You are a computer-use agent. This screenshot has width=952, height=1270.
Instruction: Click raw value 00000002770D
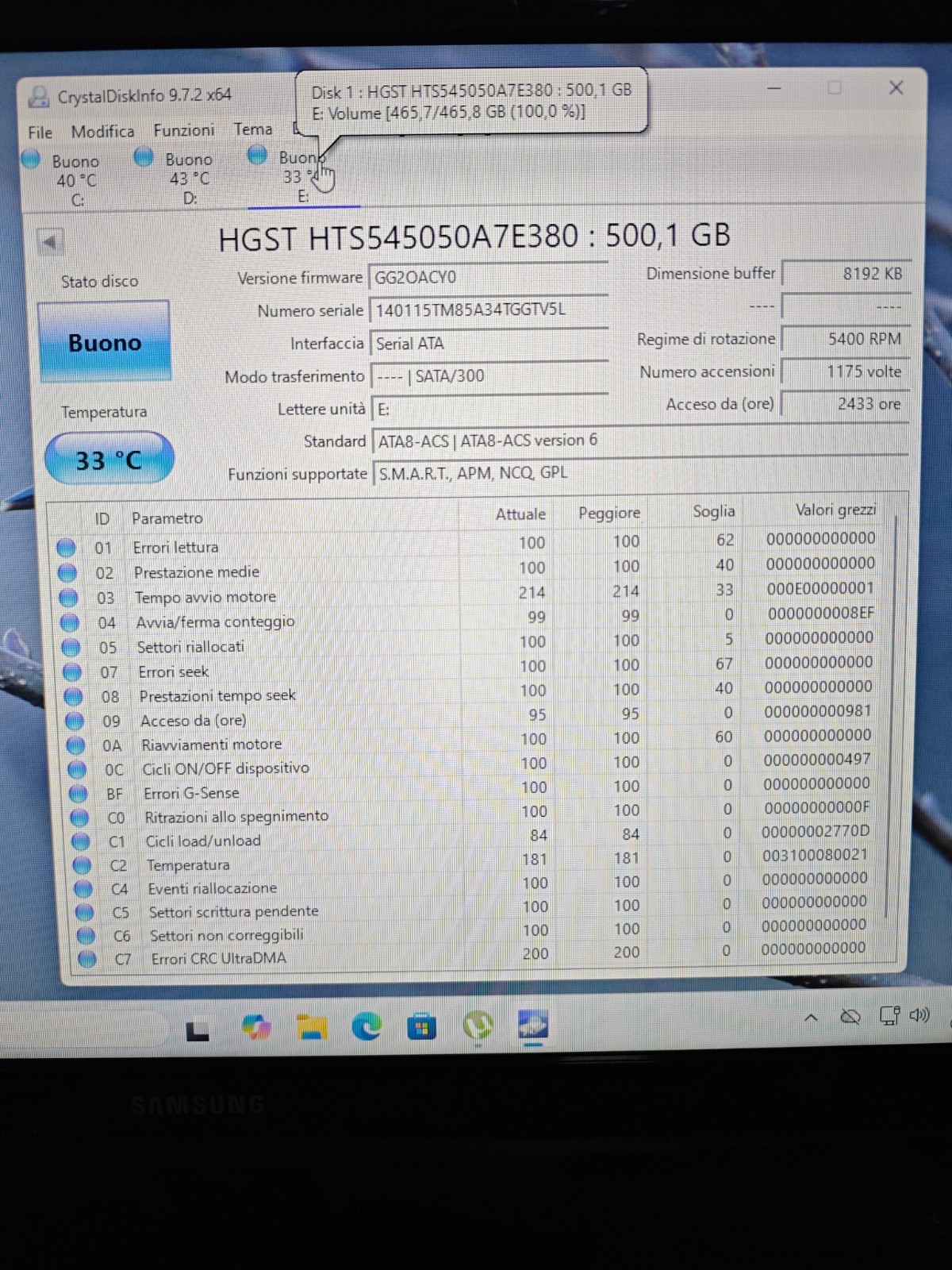coord(816,832)
